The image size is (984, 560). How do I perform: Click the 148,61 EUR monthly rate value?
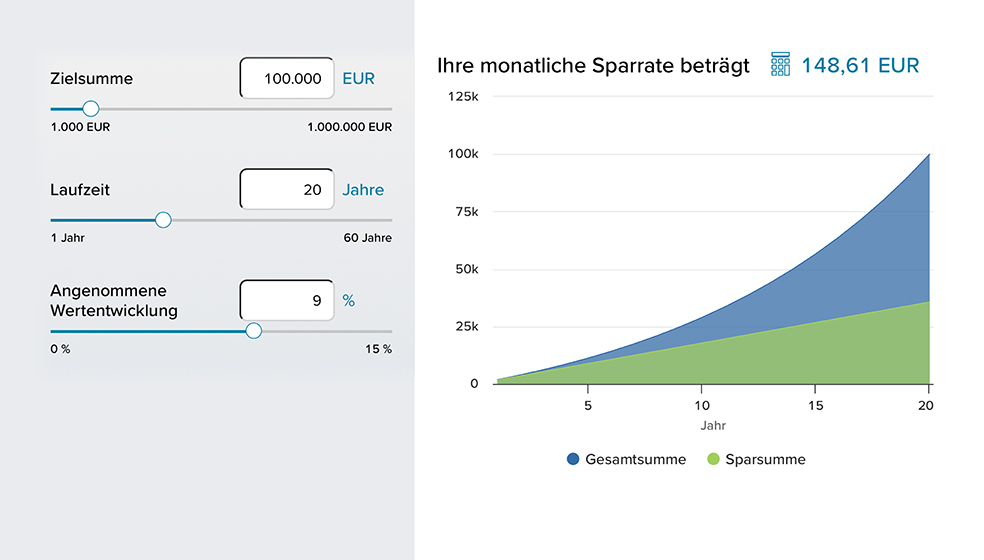point(860,66)
